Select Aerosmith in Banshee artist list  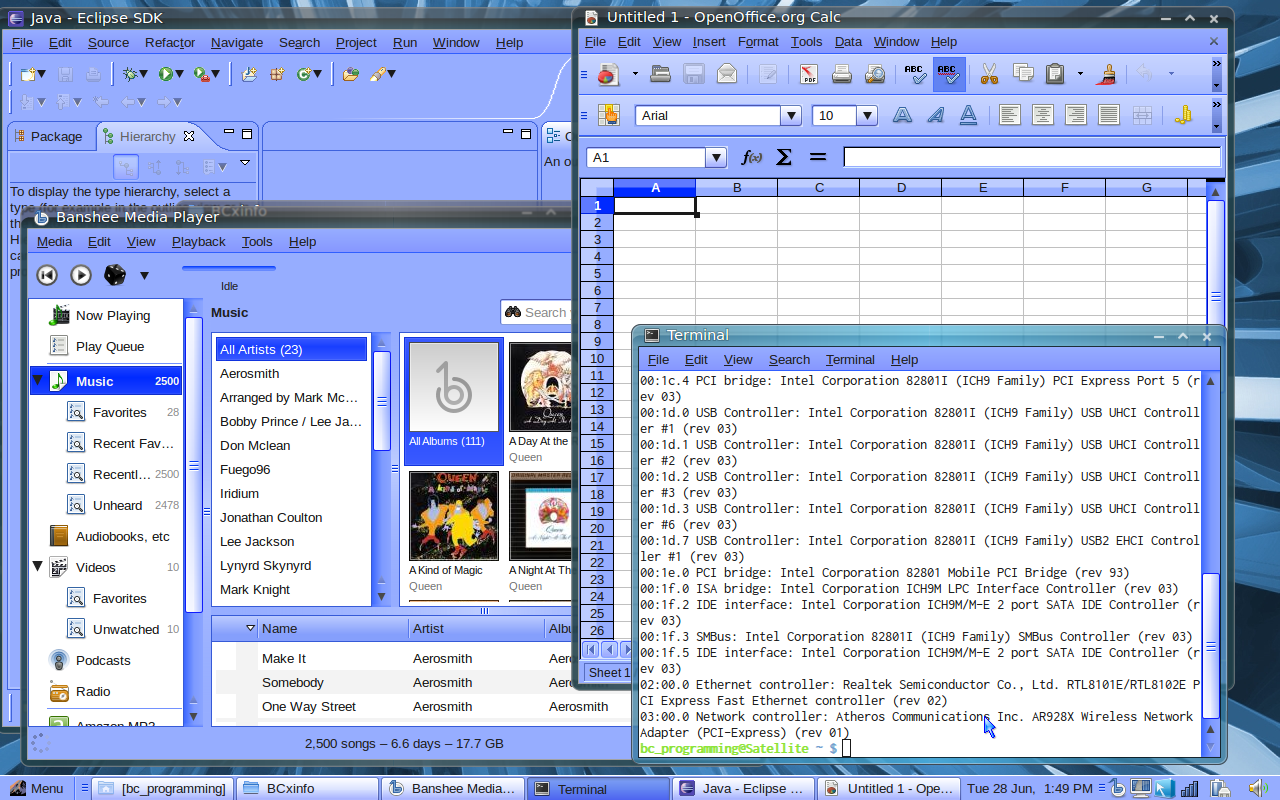point(292,373)
